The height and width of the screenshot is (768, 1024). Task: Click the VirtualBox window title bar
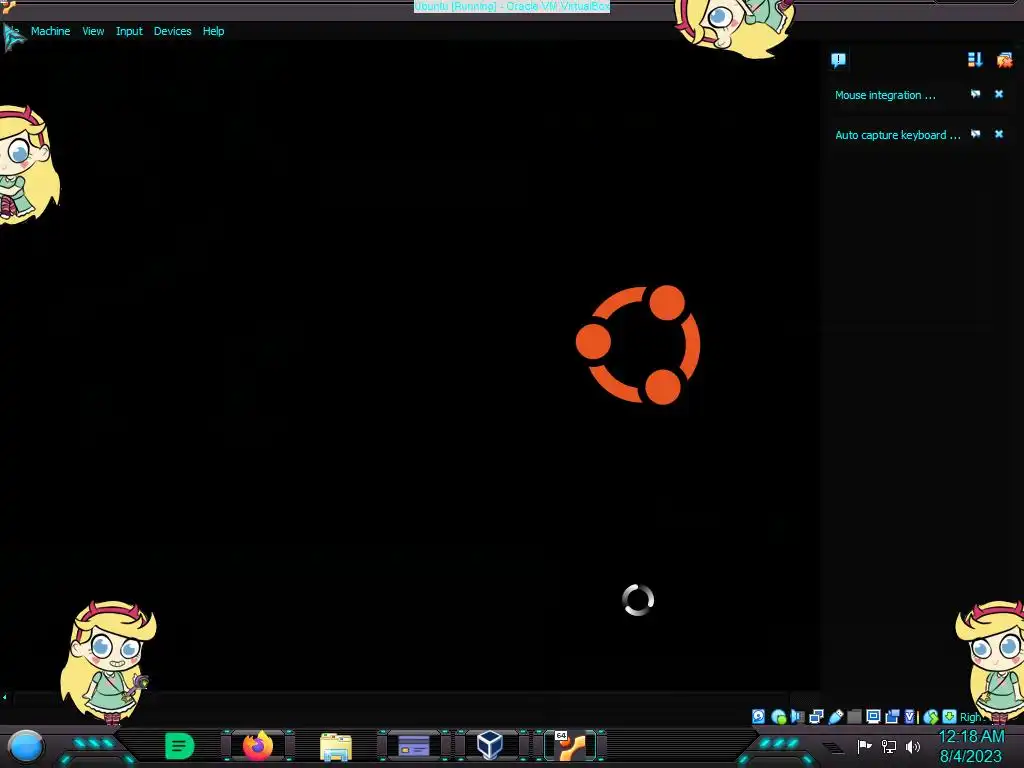pos(512,7)
